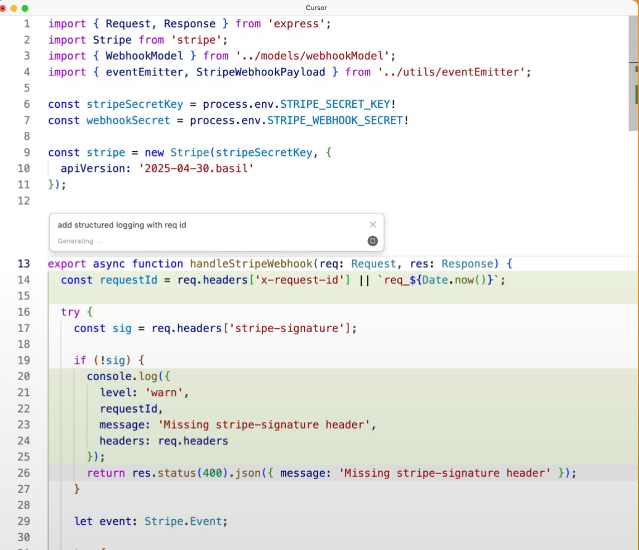Click the yellow minimize window button

click(13, 8)
